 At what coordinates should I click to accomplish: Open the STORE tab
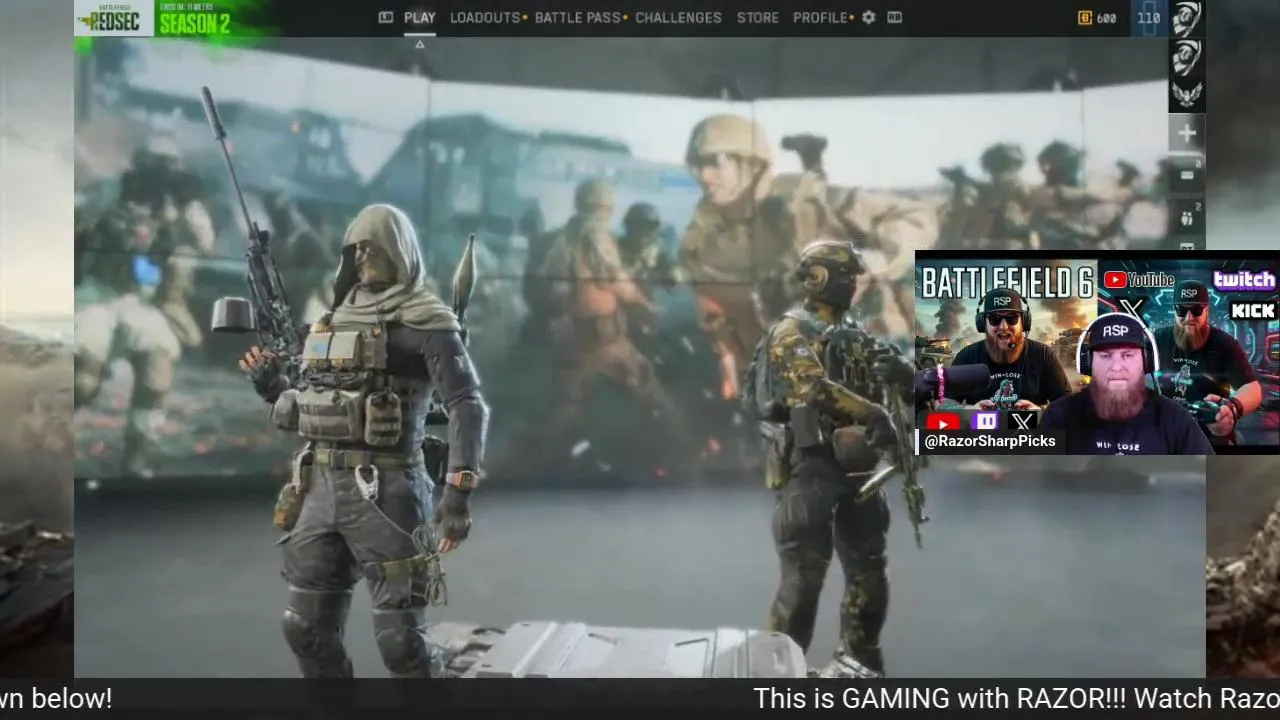click(758, 18)
